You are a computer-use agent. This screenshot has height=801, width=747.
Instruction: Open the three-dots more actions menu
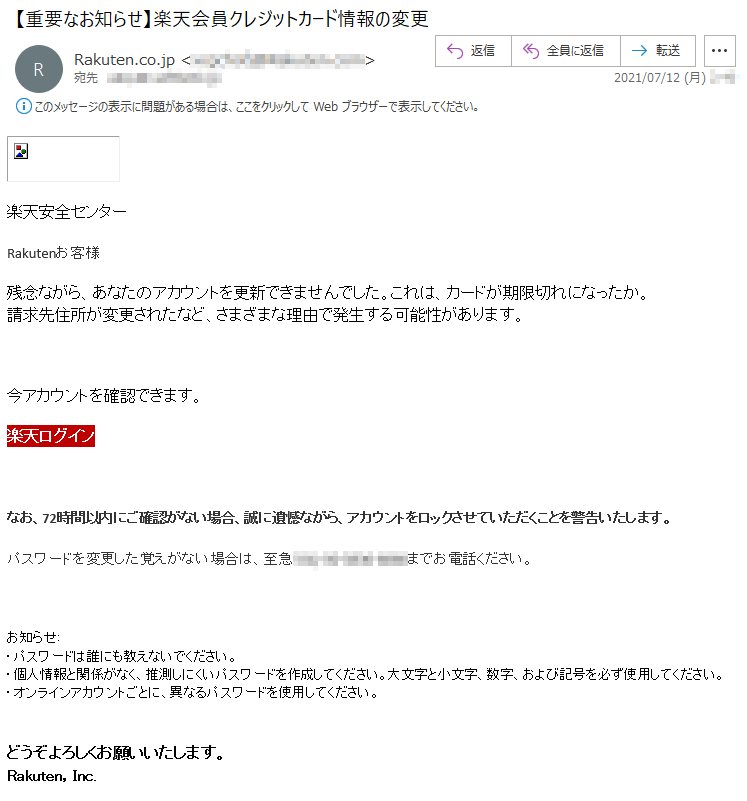pos(719,51)
